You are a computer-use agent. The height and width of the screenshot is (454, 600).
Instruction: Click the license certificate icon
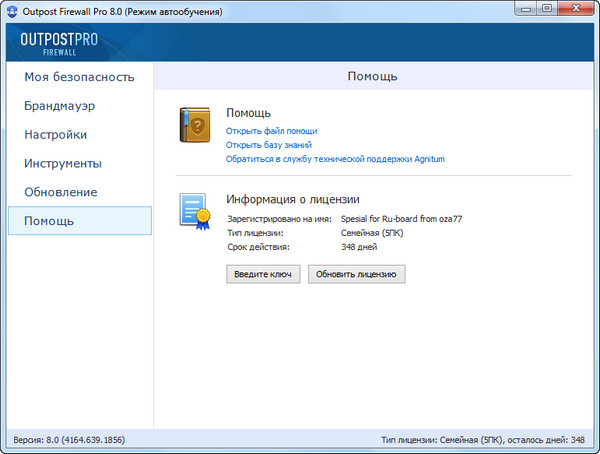pyautogui.click(x=197, y=213)
